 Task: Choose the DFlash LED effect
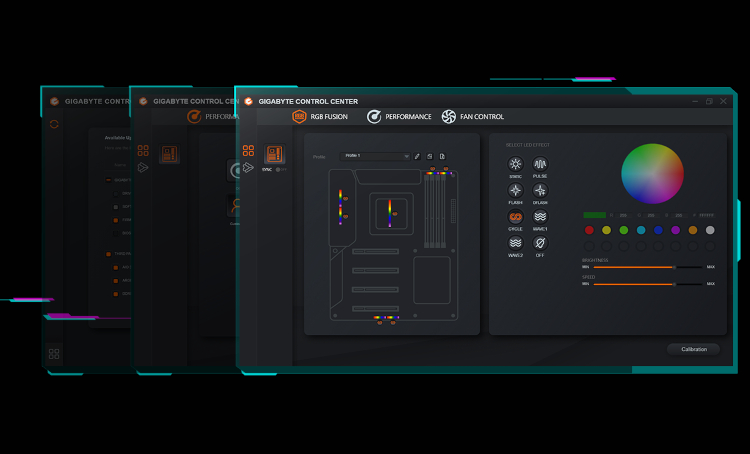point(540,191)
